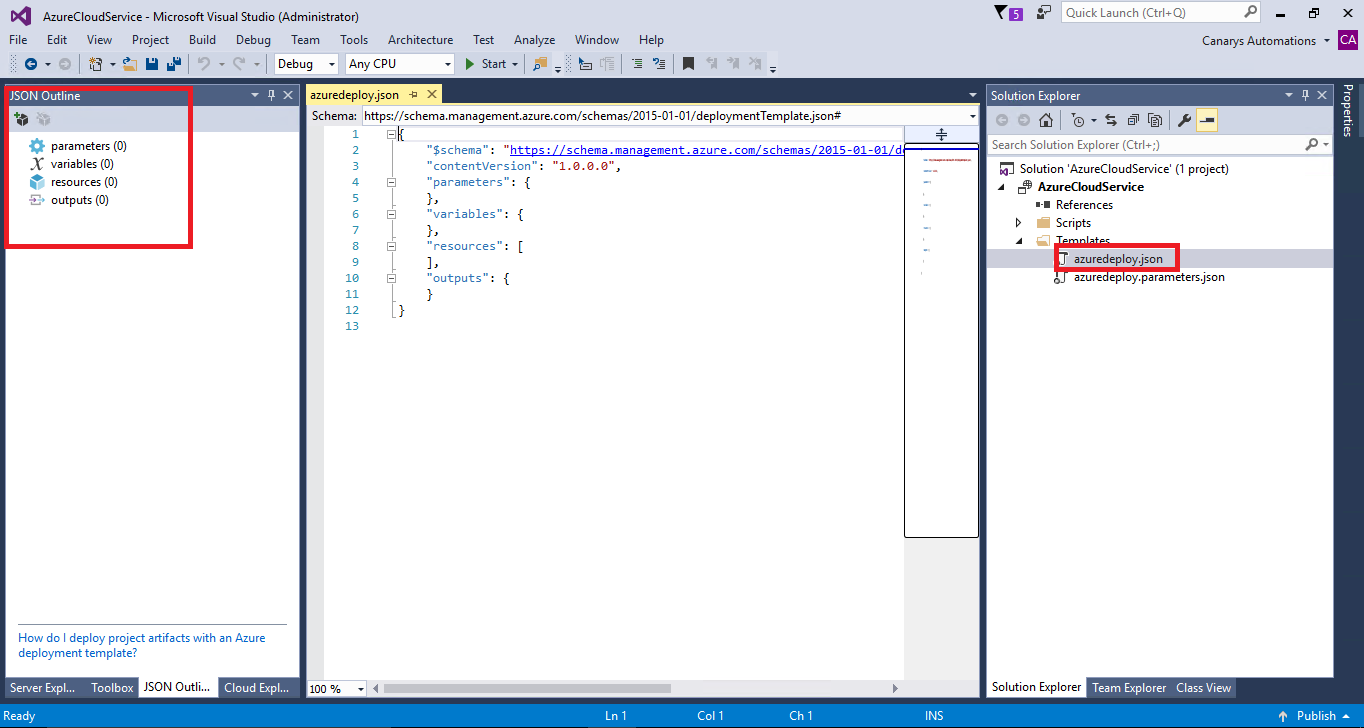Close the azuredeploy.json editor tab

pos(432,94)
